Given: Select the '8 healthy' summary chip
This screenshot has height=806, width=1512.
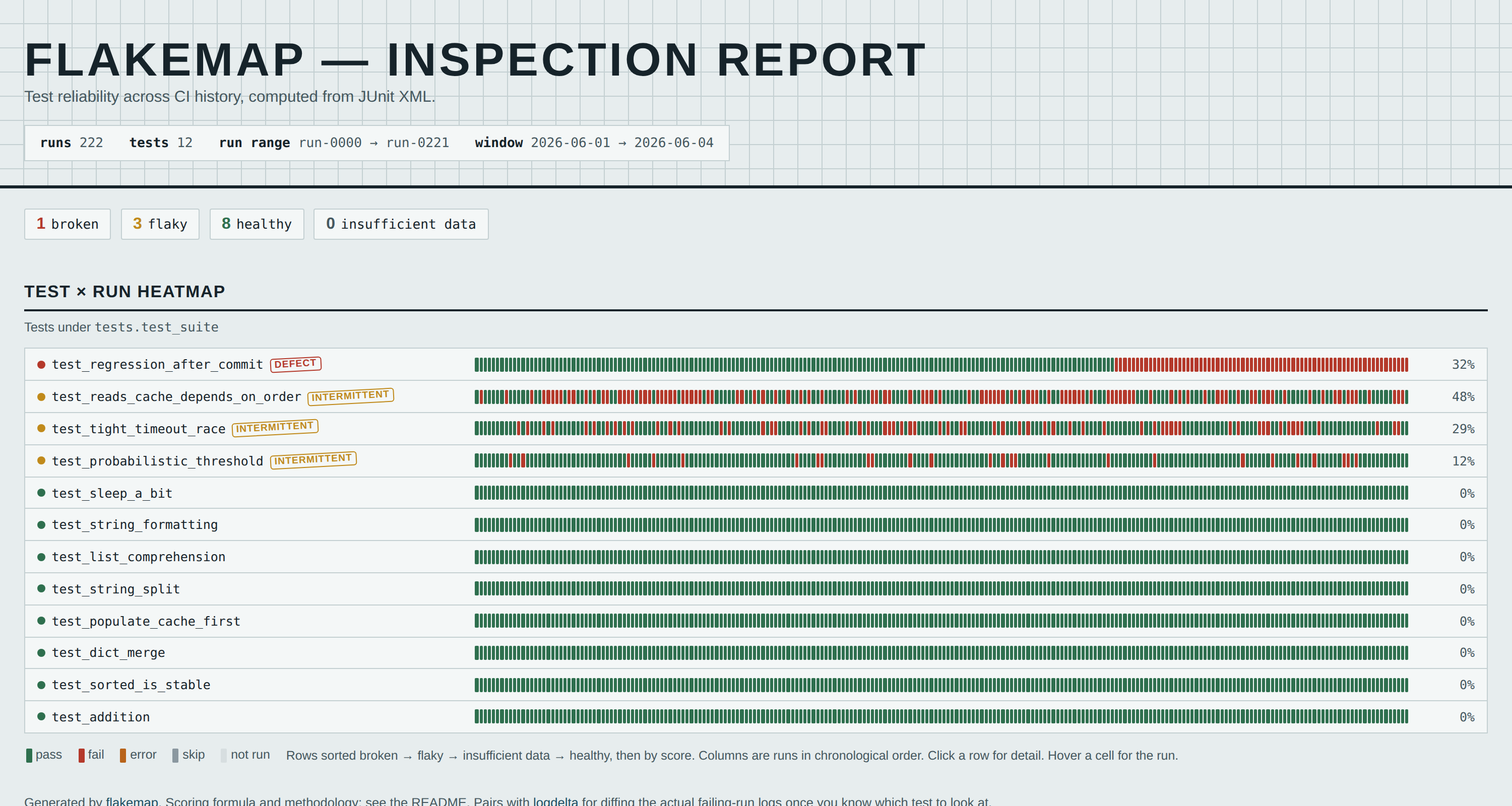Looking at the screenshot, I should (257, 224).
